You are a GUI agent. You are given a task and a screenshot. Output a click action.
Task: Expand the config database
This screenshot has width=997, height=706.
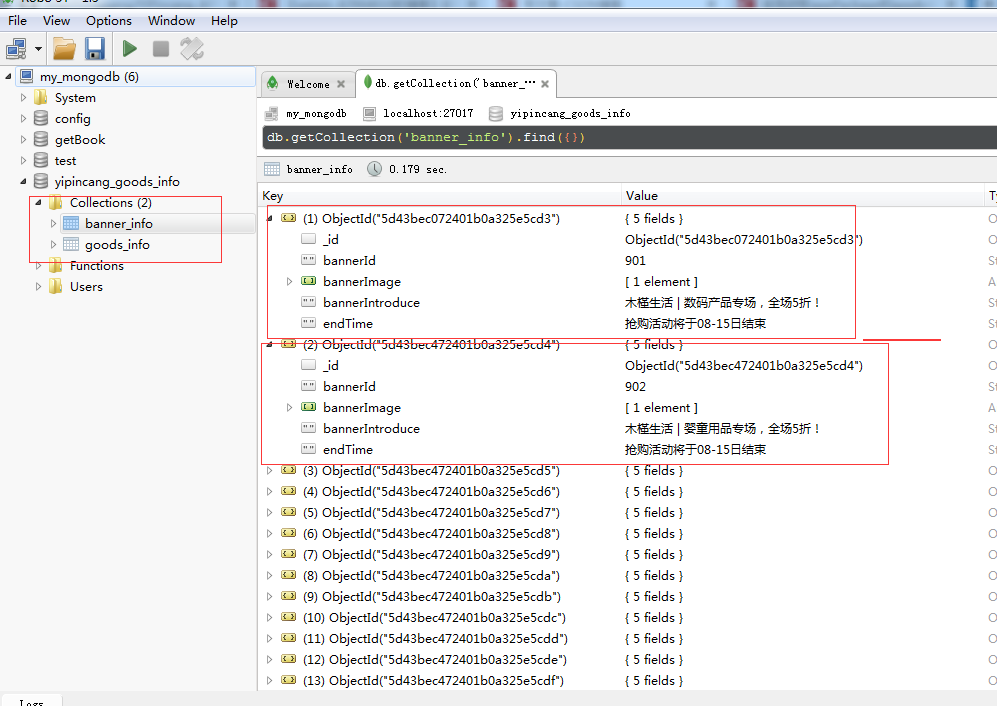[x=24, y=118]
